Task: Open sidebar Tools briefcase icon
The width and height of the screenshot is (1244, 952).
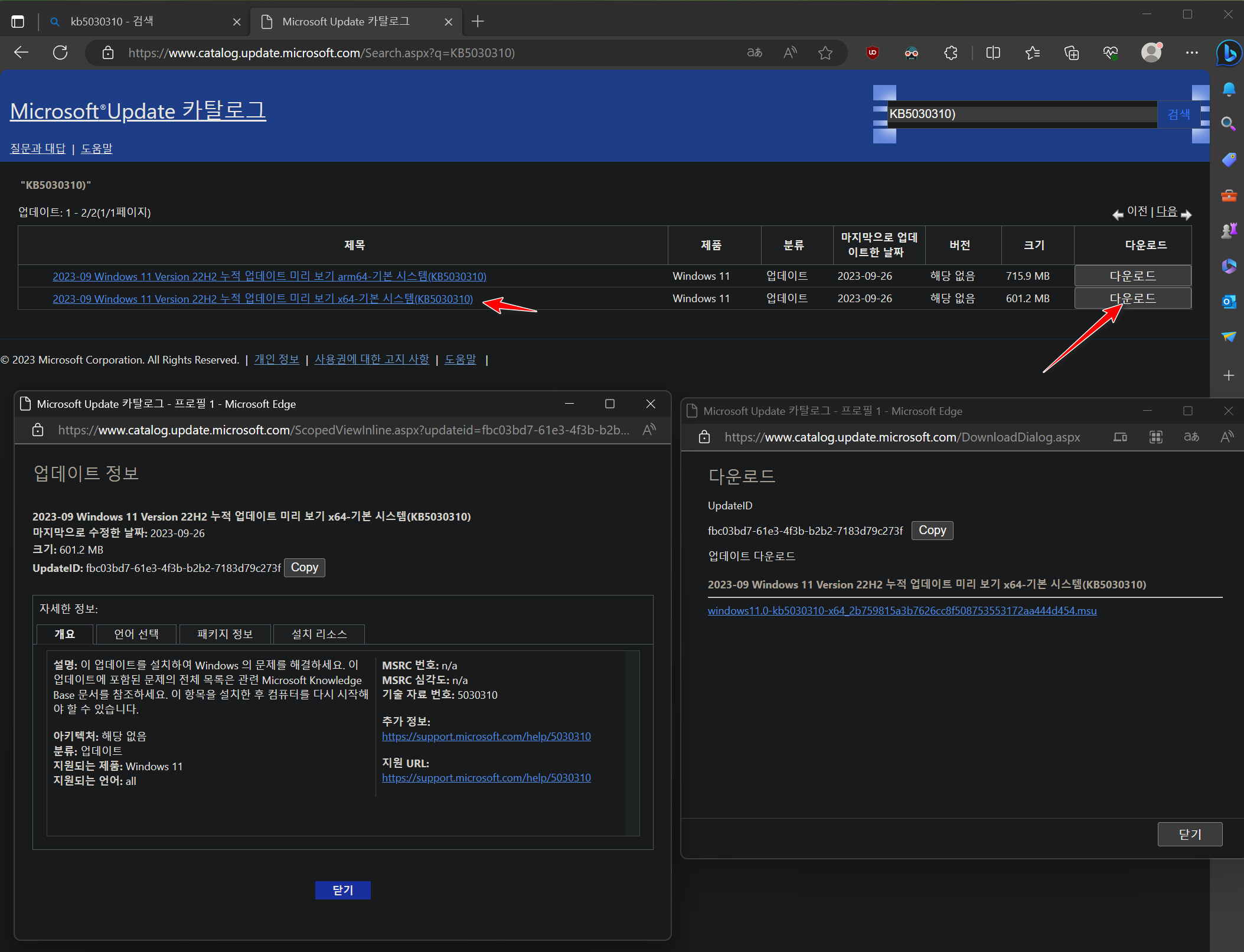Action: (1229, 195)
